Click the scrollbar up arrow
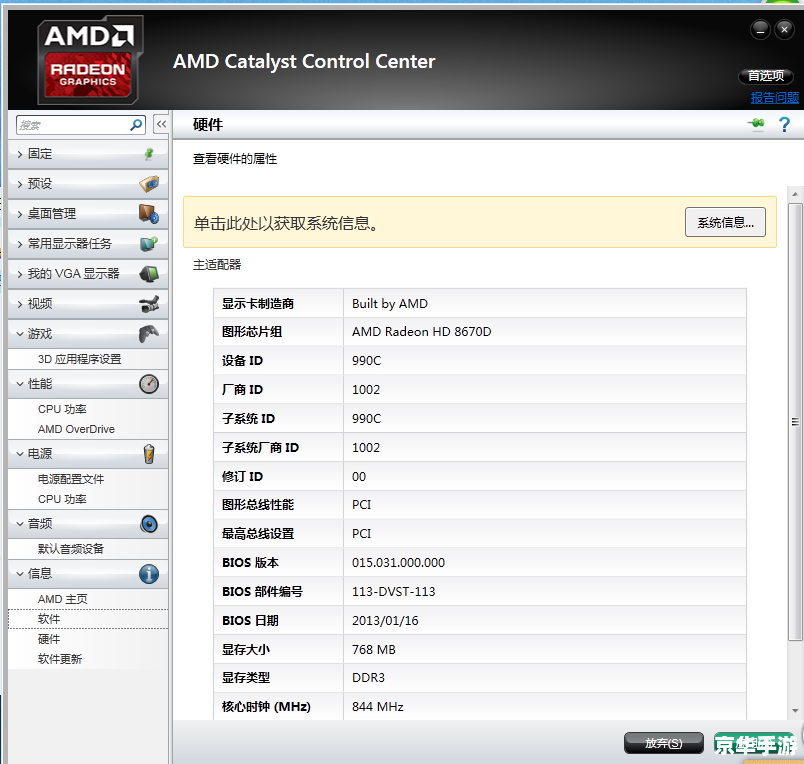This screenshot has height=764, width=804. coord(795,194)
